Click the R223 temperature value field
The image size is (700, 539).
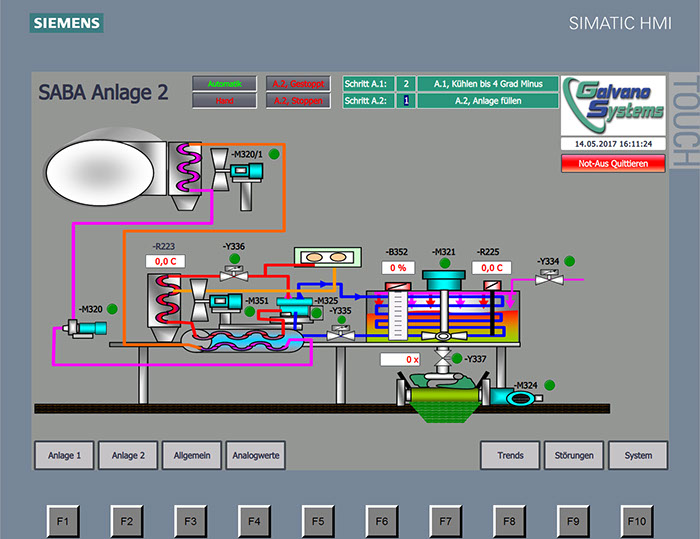(x=165, y=261)
